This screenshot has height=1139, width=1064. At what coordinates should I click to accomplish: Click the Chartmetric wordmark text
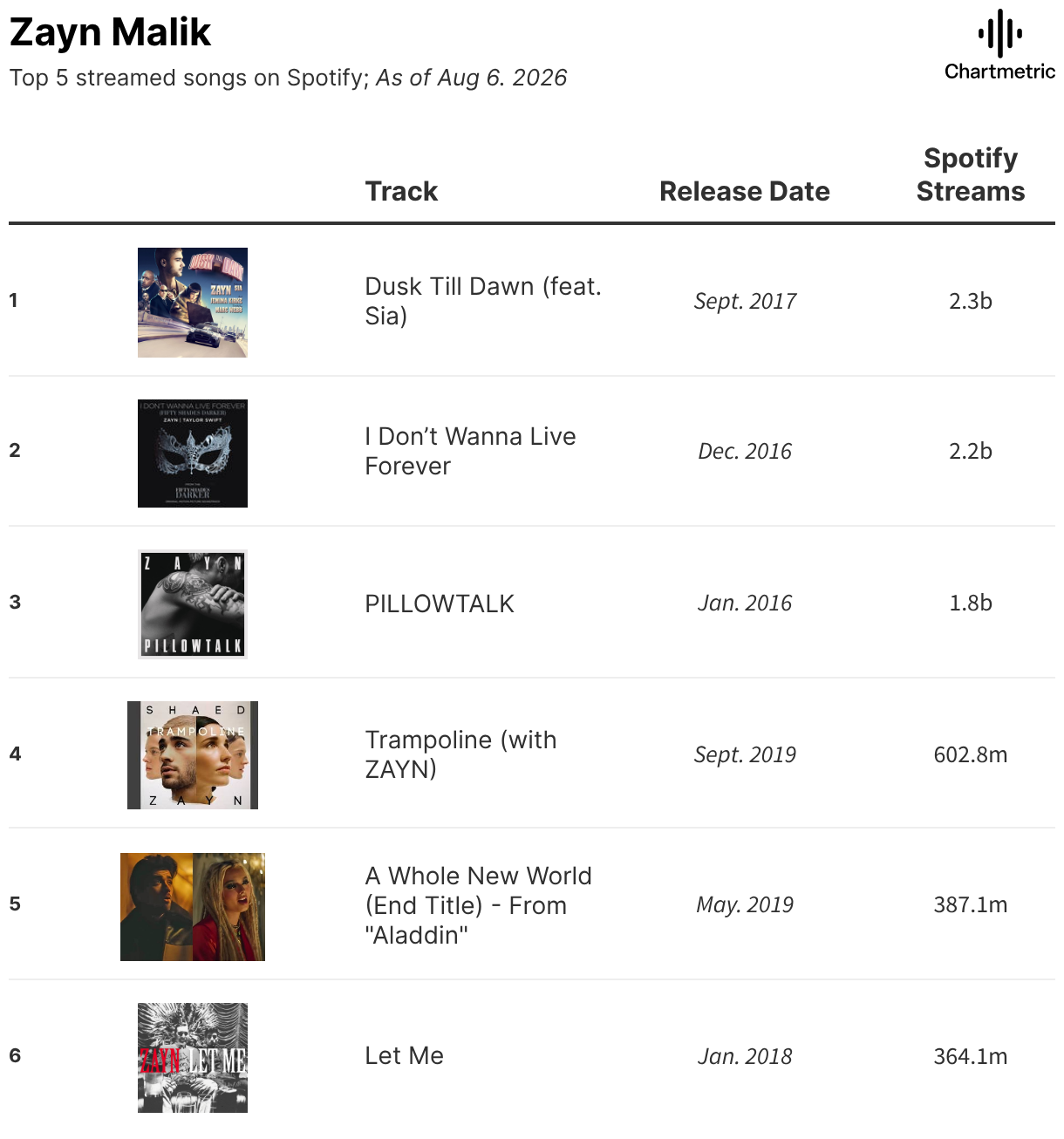point(999,72)
